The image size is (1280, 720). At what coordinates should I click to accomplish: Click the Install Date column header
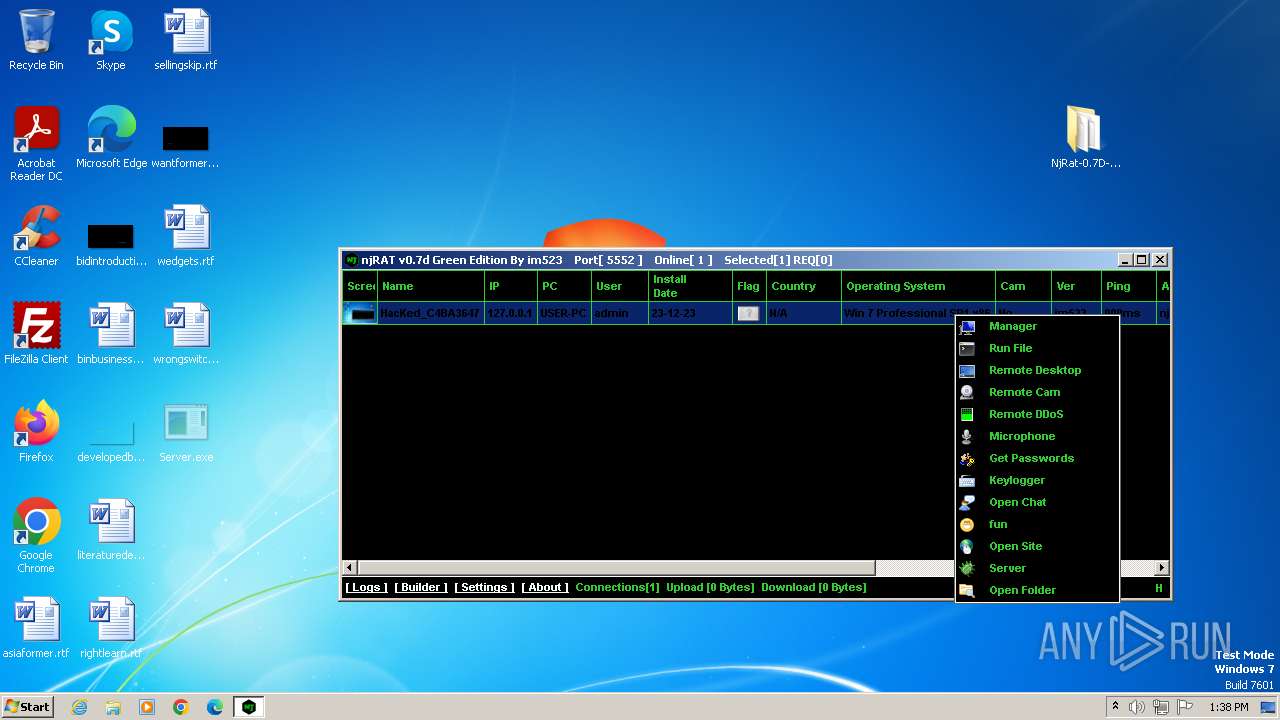(x=689, y=286)
